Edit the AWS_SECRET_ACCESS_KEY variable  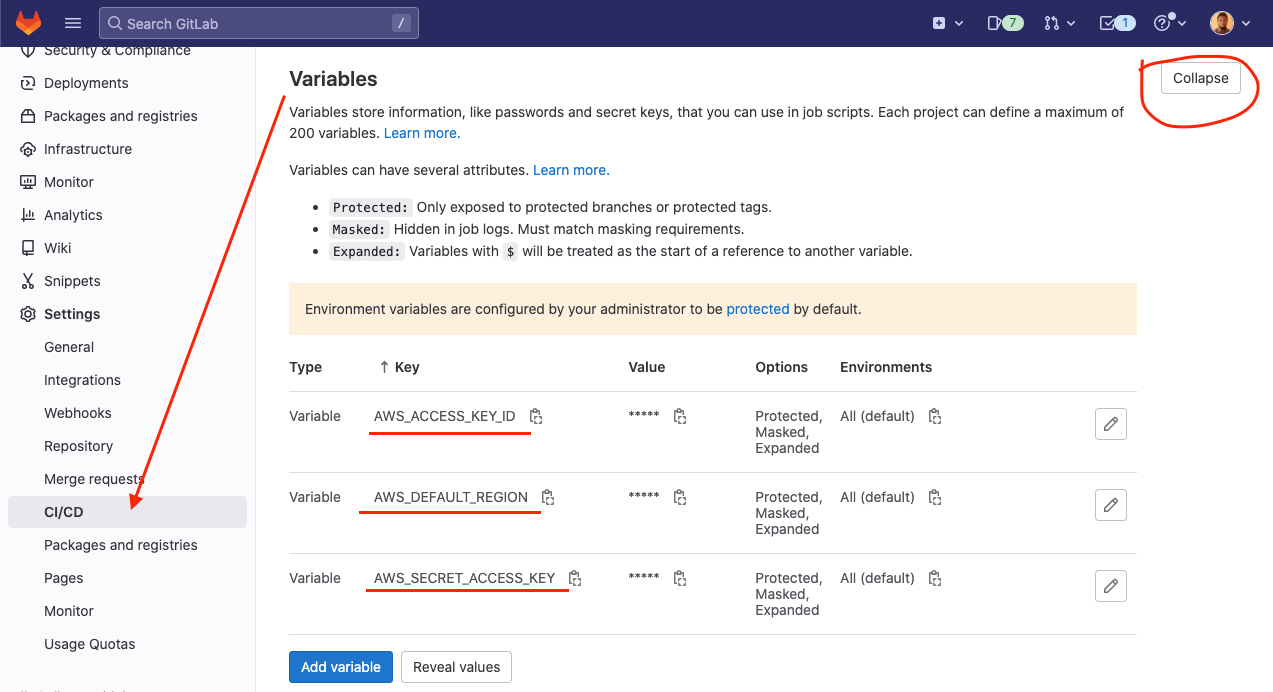pos(1110,586)
